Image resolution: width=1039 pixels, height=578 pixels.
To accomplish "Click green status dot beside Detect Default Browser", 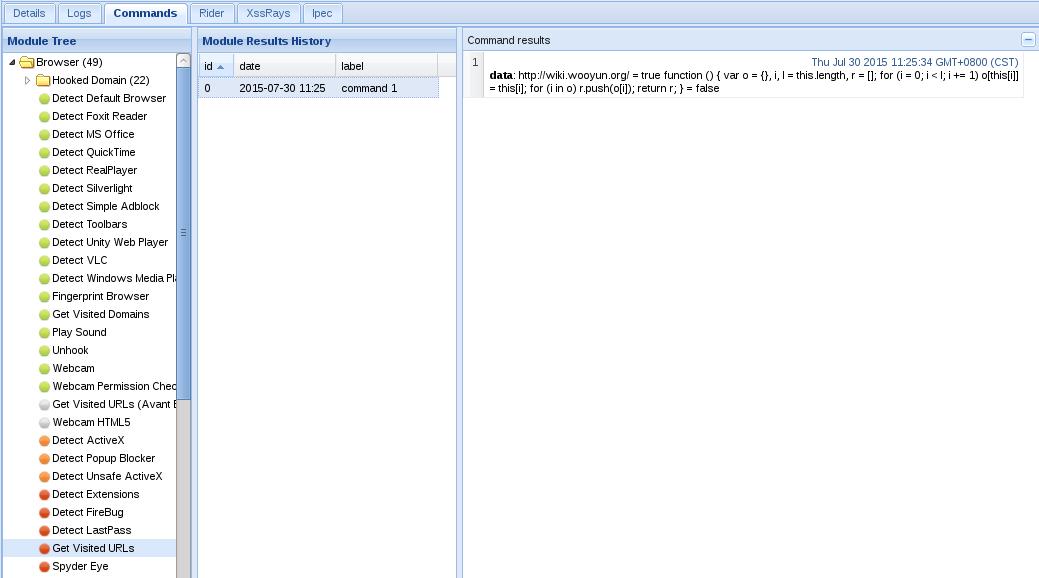I will point(44,99).
